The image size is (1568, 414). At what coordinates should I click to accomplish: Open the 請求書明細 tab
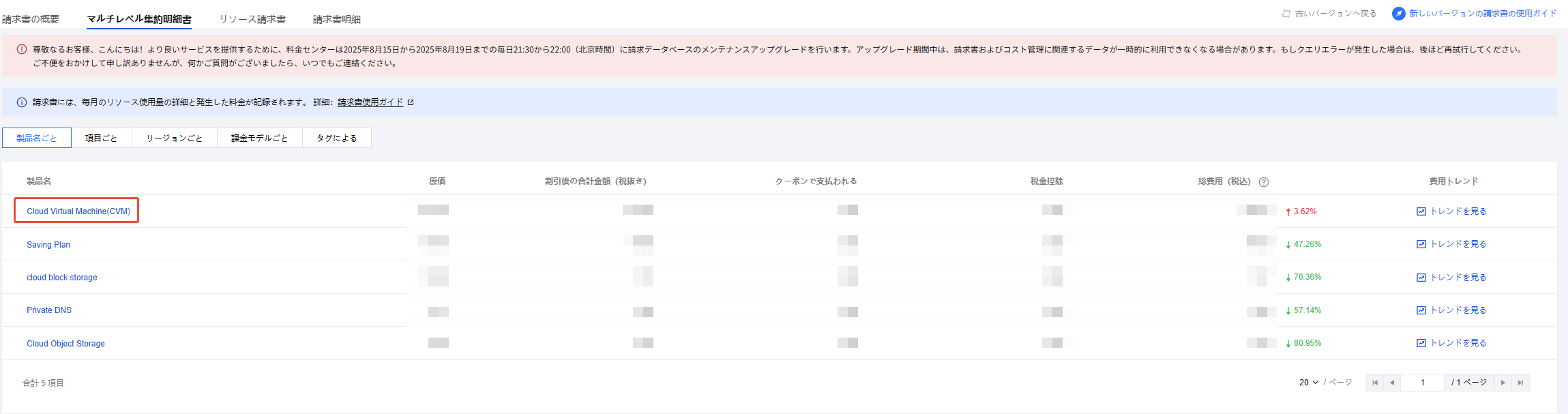(337, 19)
